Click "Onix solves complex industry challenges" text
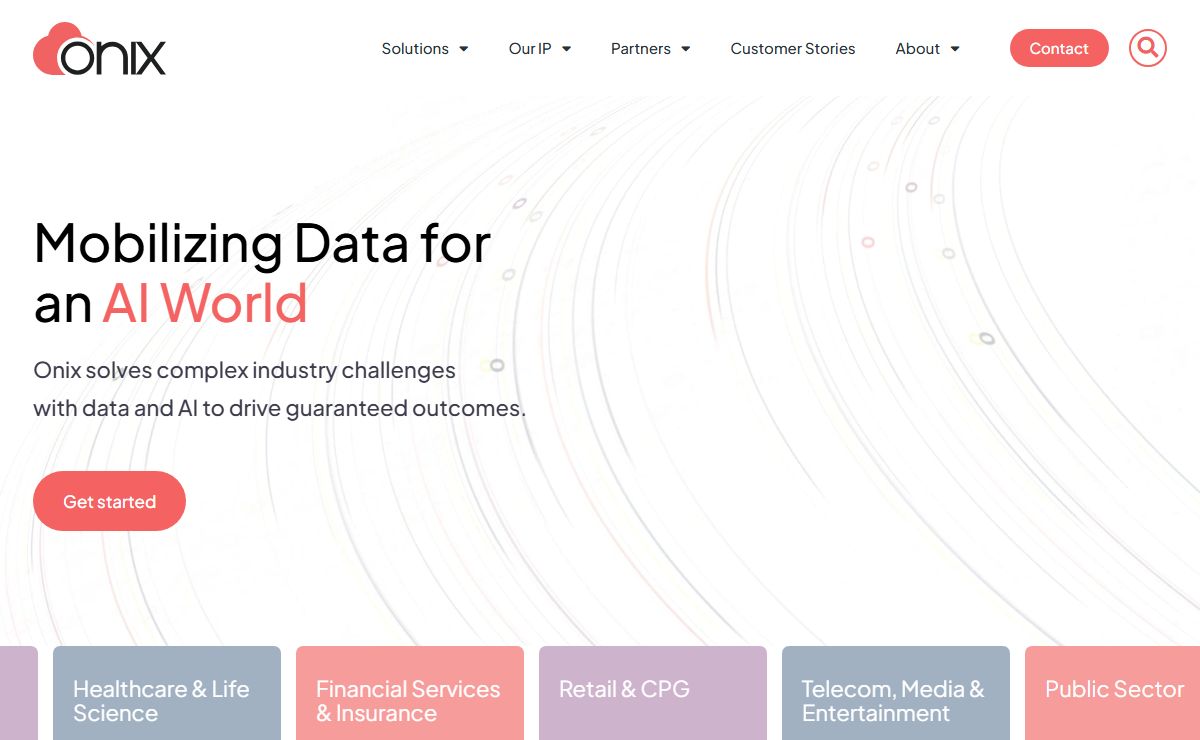This screenshot has width=1200, height=740. coord(244,370)
